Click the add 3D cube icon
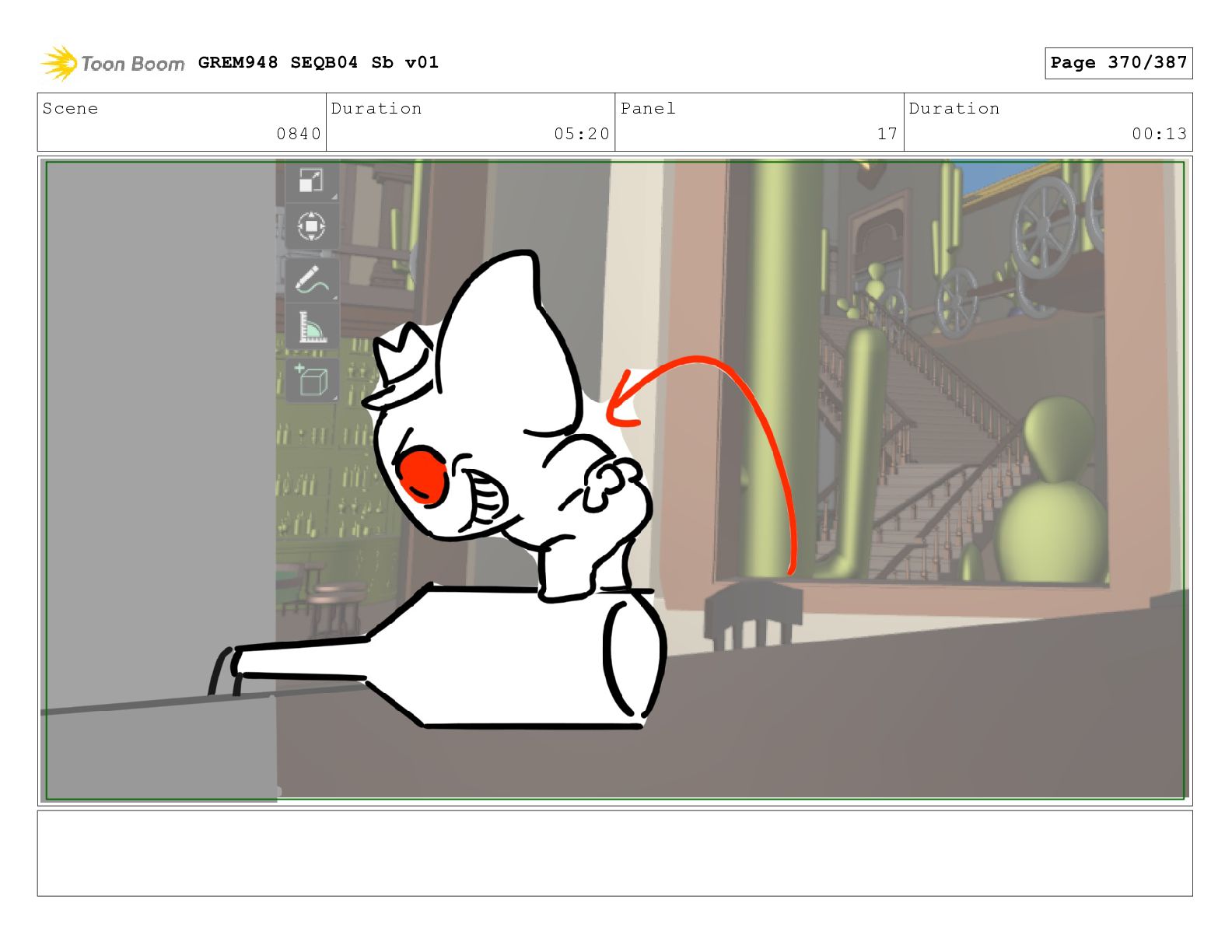 coord(311,380)
